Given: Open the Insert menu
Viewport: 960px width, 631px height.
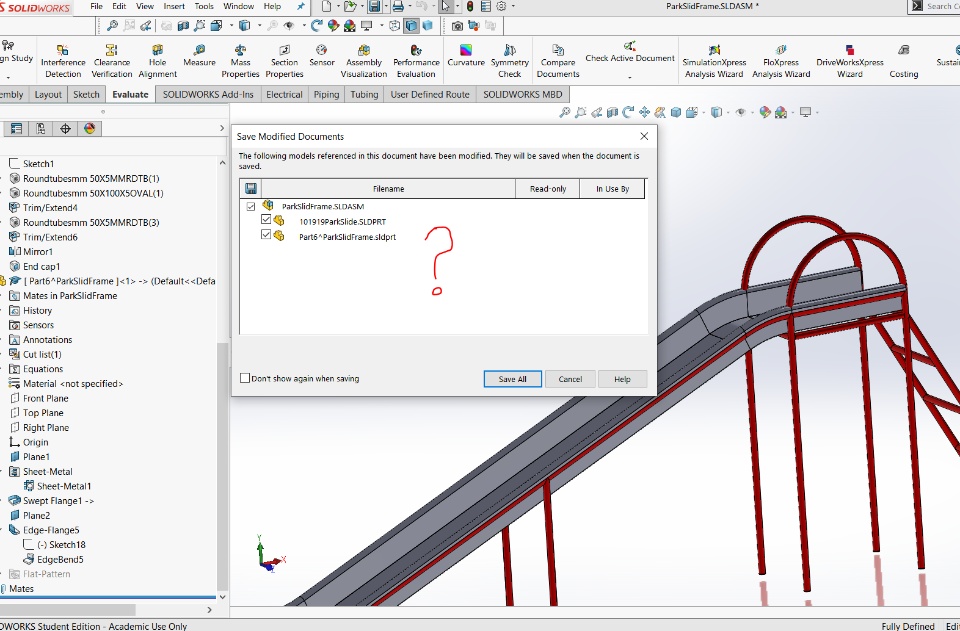Looking at the screenshot, I should pyautogui.click(x=174, y=6).
